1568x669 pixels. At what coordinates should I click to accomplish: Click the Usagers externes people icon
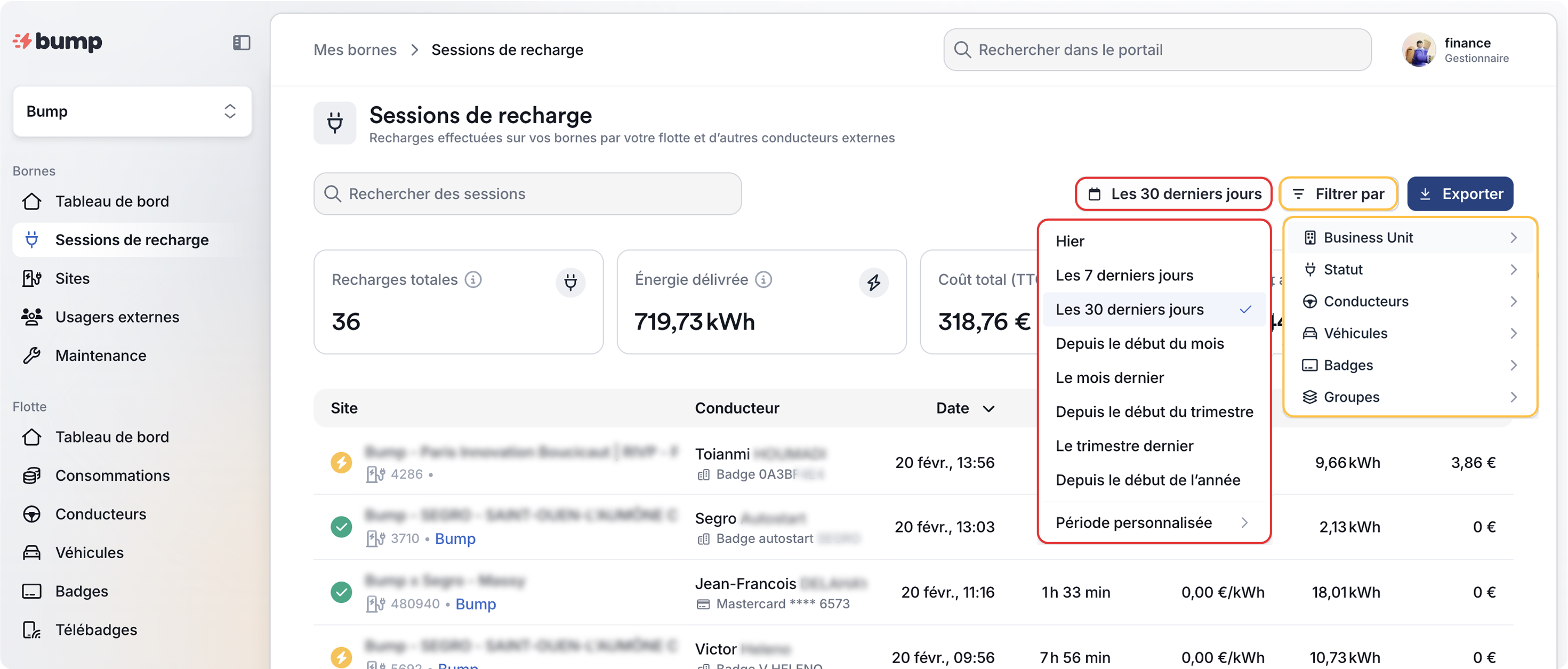click(x=31, y=317)
